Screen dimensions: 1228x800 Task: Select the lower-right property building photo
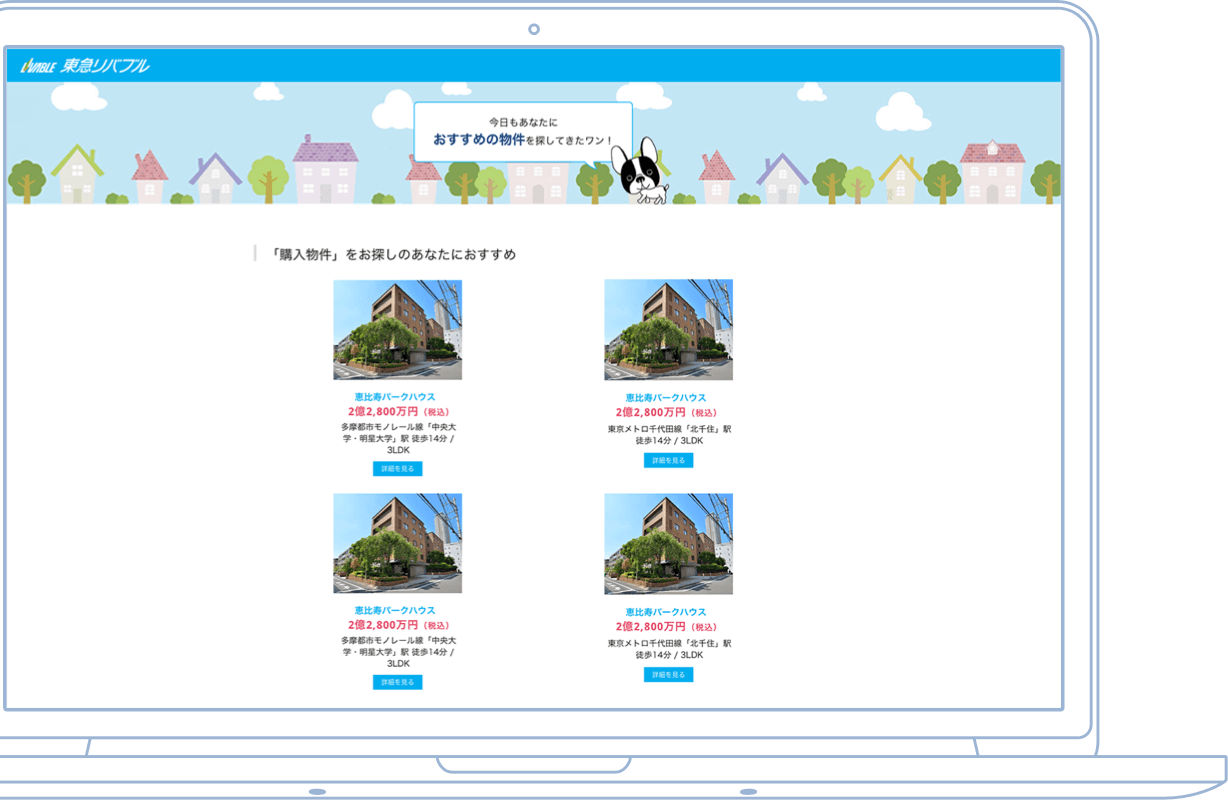coord(668,543)
